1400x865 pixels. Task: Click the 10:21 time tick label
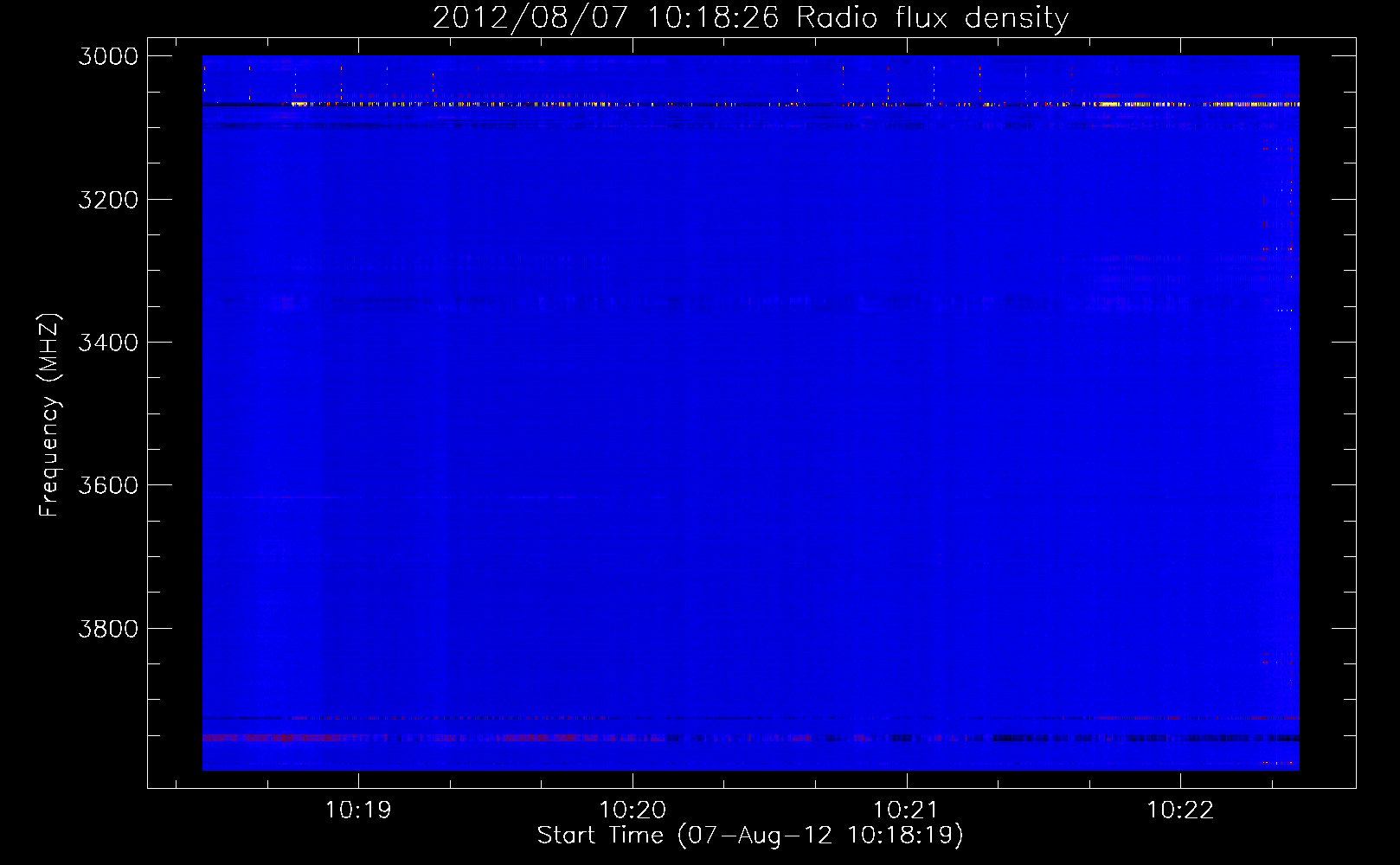click(906, 811)
